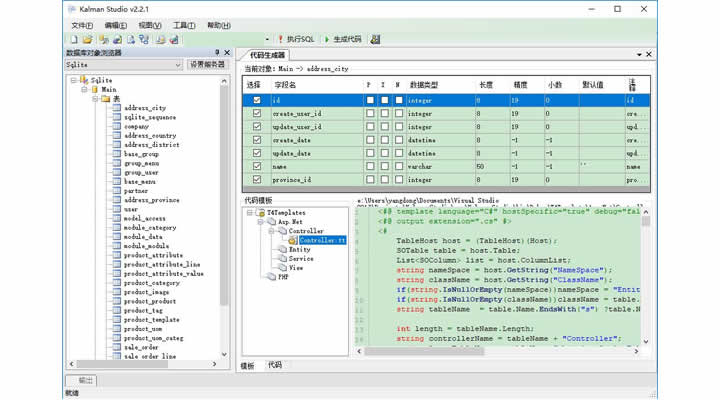Viewport: 720px width, 400px height.
Task: Pin the 数据库对象浏览器 panel
Action: pos(216,52)
